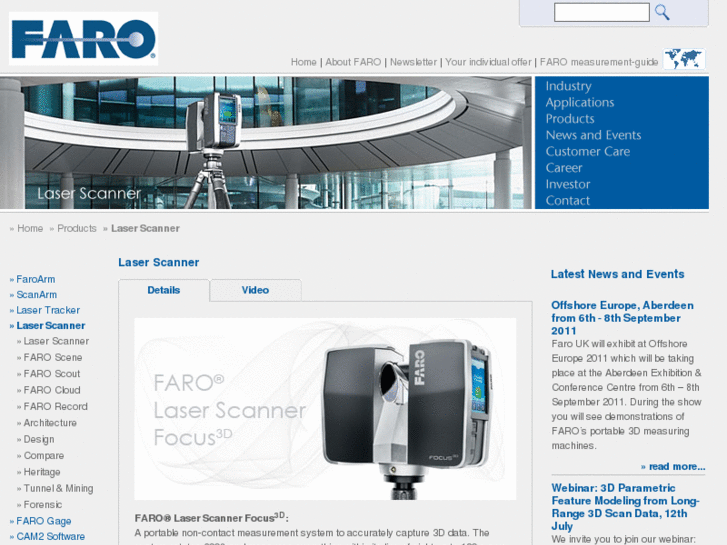Open FARO Scout in sidebar
Screen dimensions: 727x545
point(51,374)
